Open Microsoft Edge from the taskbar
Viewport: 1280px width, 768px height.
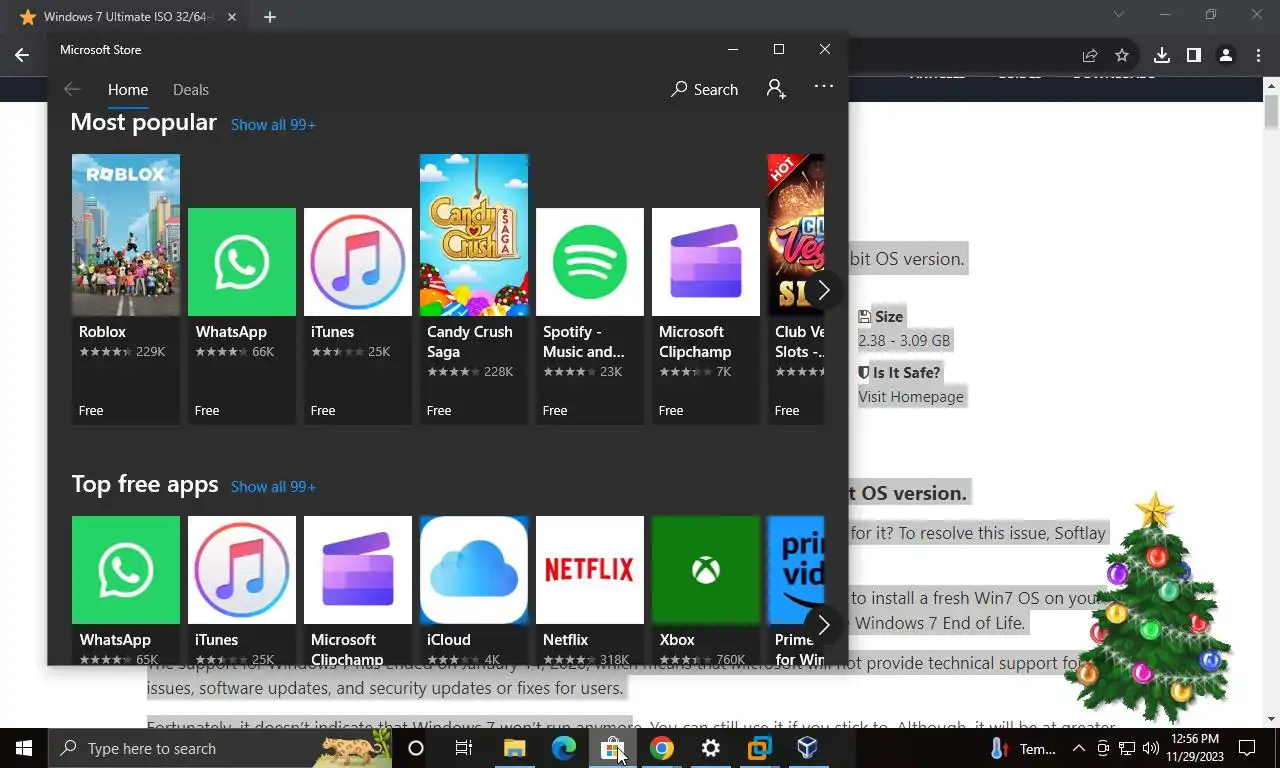pyautogui.click(x=564, y=748)
